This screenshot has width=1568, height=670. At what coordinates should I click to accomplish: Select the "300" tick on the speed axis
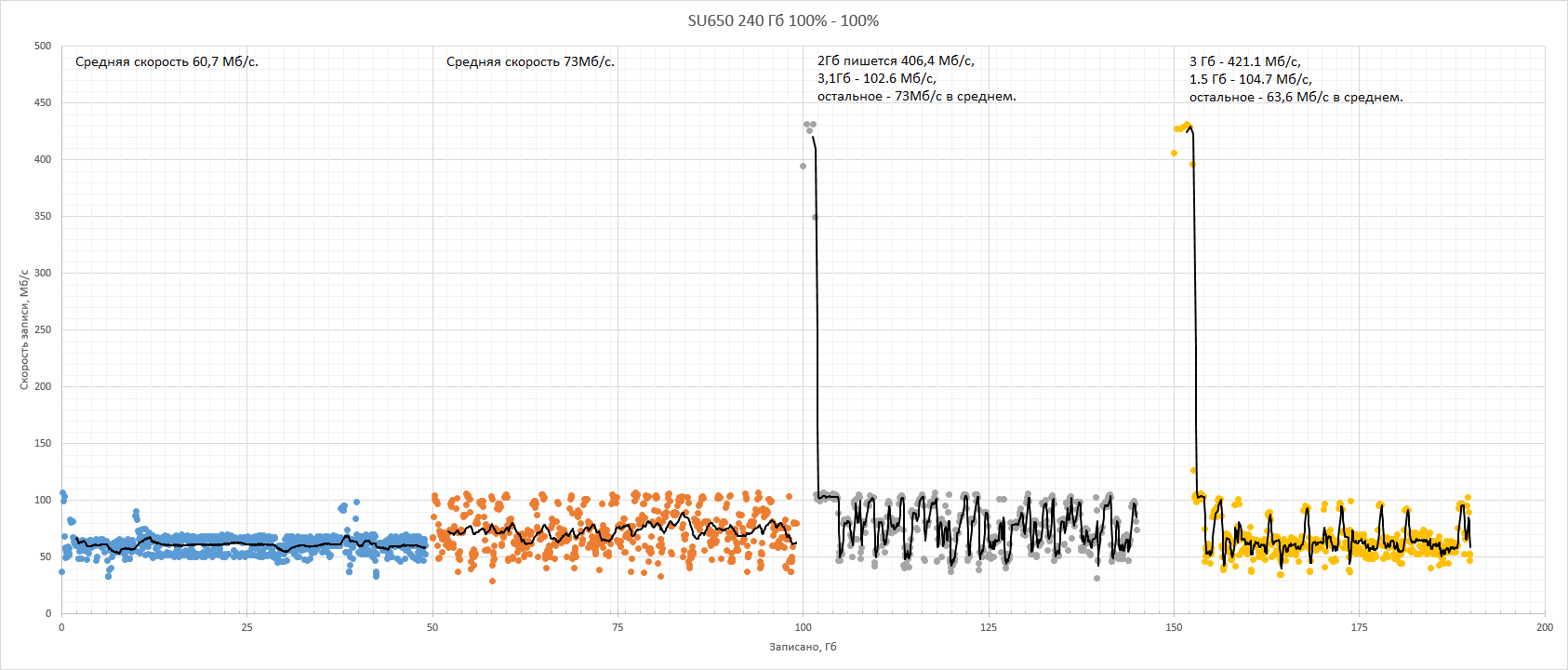point(43,273)
